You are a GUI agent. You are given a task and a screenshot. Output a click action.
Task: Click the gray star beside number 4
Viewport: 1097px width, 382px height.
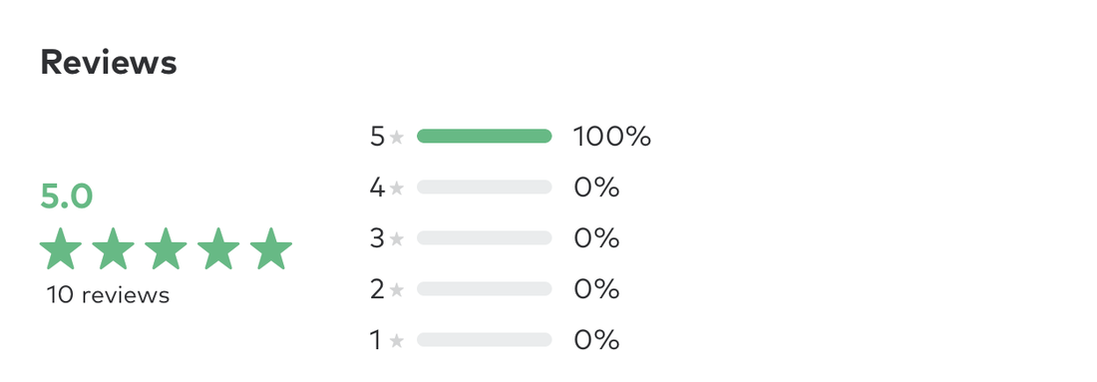pyautogui.click(x=397, y=188)
